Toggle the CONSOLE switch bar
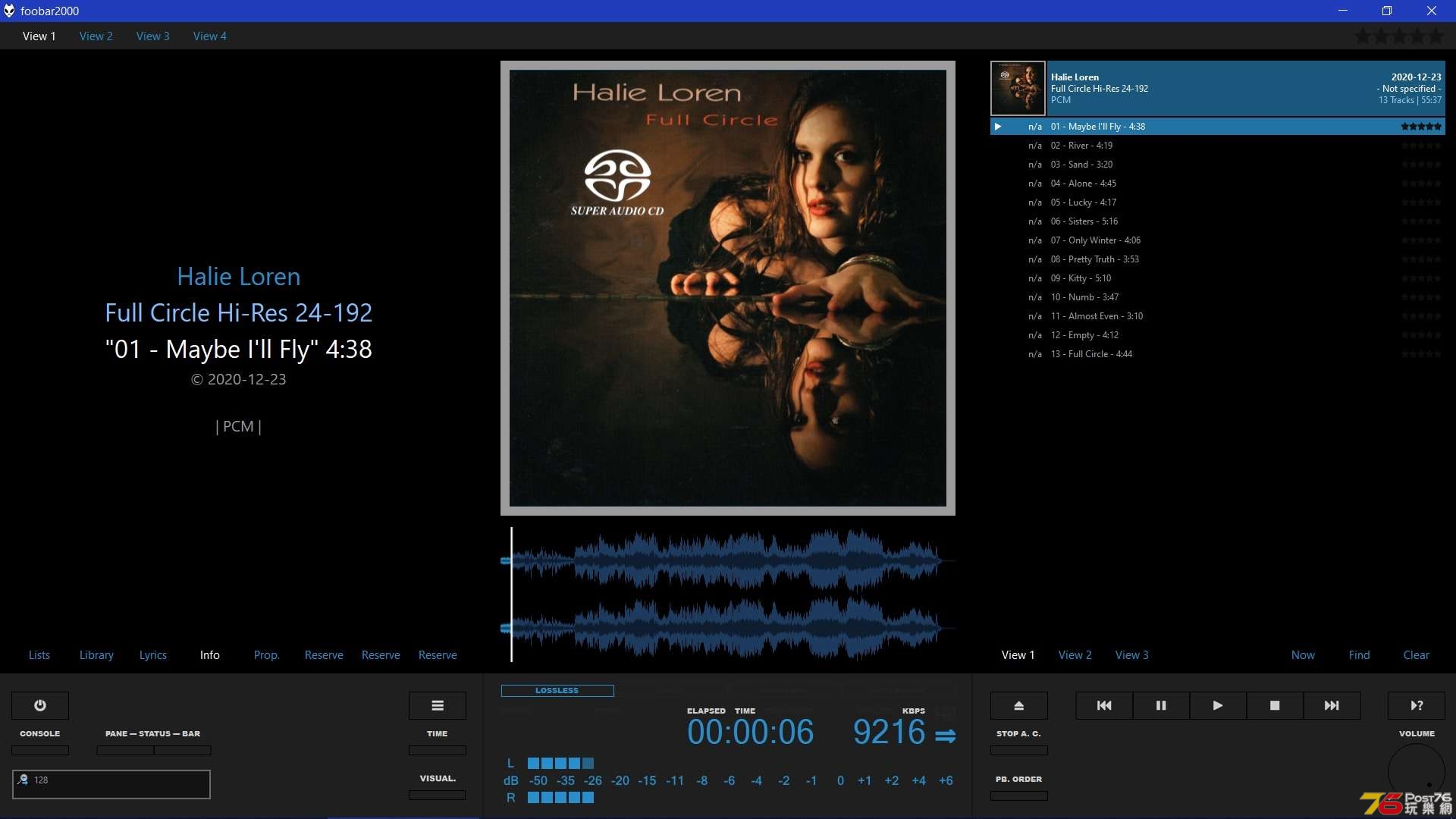 point(40,750)
